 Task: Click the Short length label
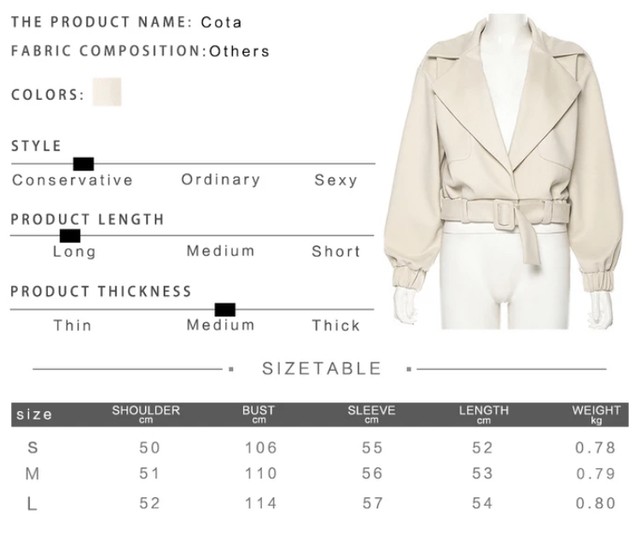(x=336, y=251)
